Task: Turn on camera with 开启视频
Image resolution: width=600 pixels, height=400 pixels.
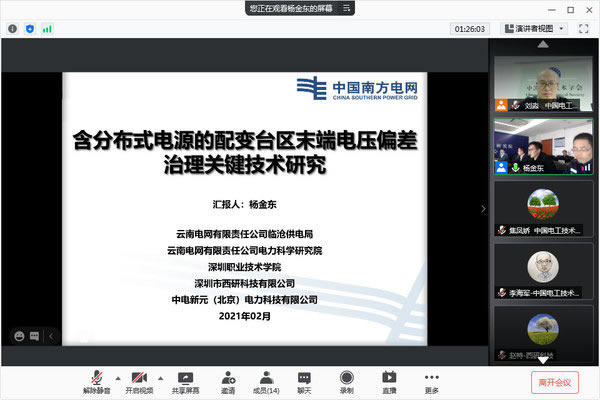Action: point(140,380)
